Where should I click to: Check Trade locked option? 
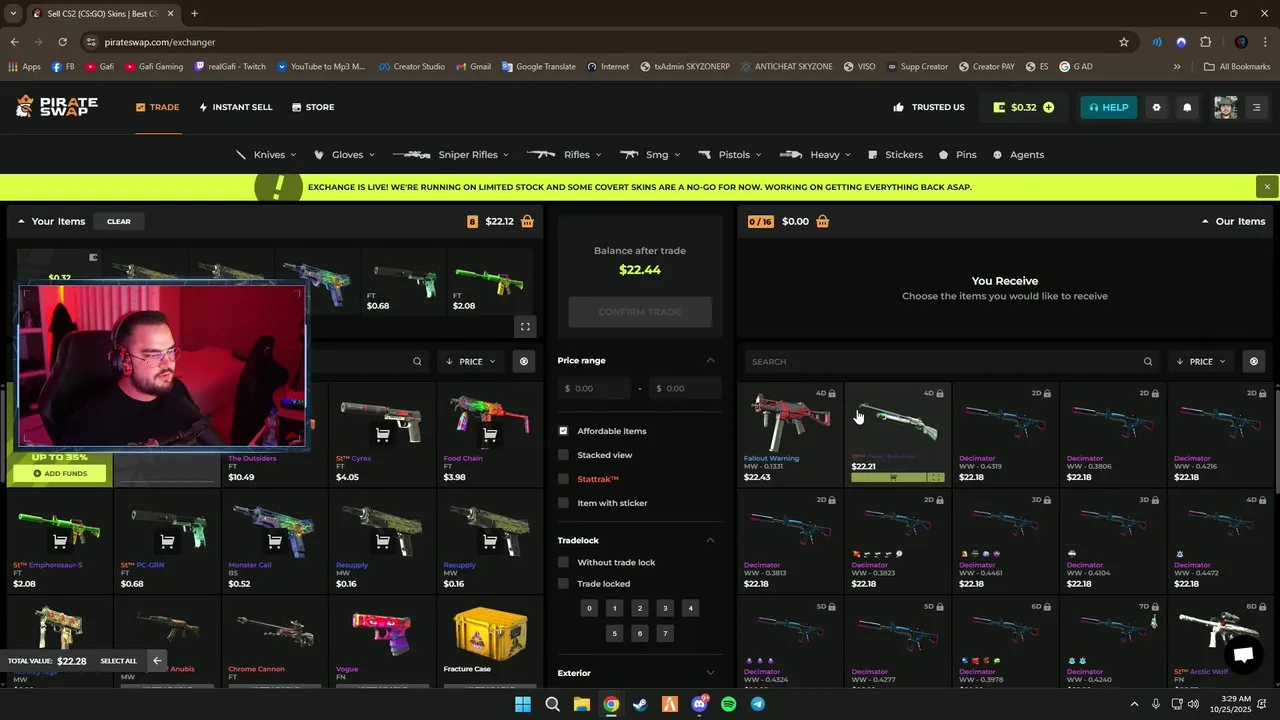(563, 584)
